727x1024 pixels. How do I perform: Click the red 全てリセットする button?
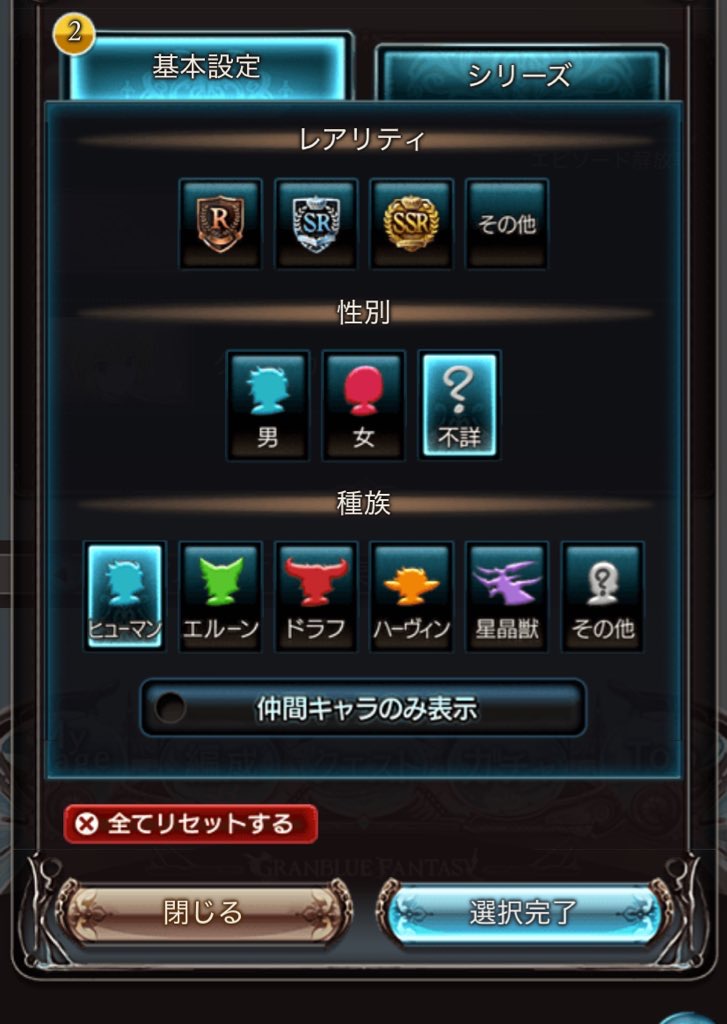(x=191, y=824)
